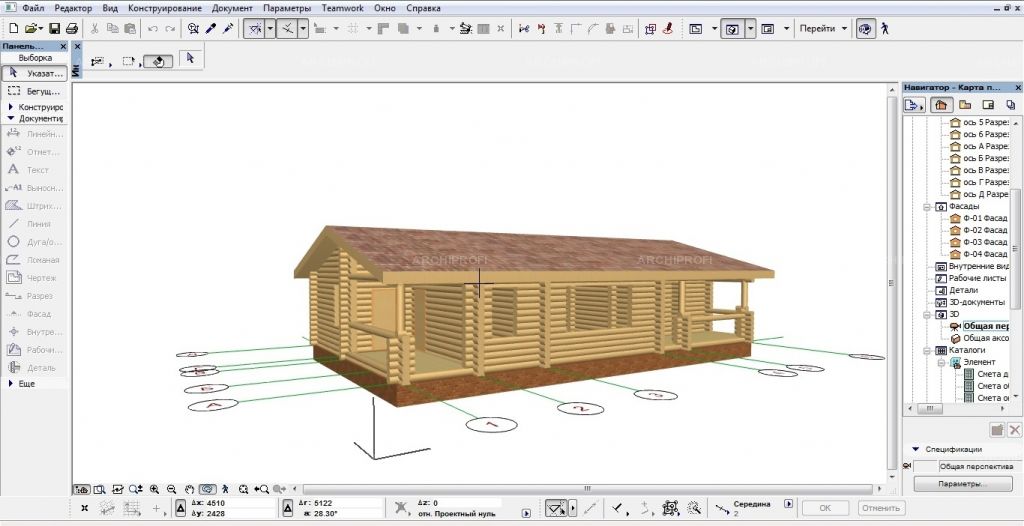
Task: Click the Save (floppy disk) icon
Action: (x=55, y=29)
